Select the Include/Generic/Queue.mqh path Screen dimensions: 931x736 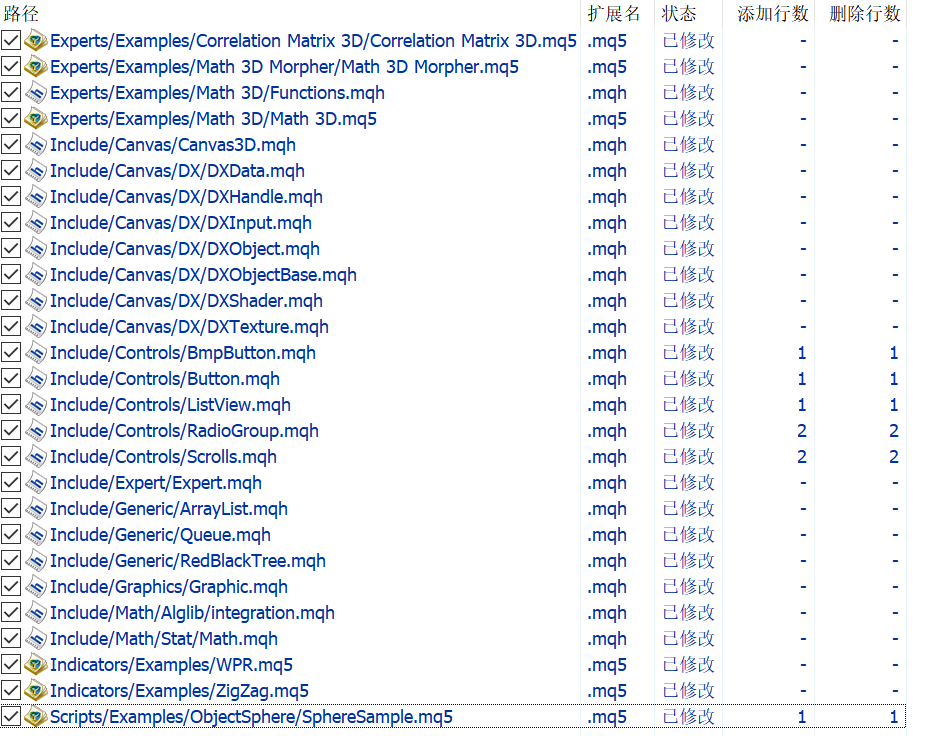[x=160, y=535]
